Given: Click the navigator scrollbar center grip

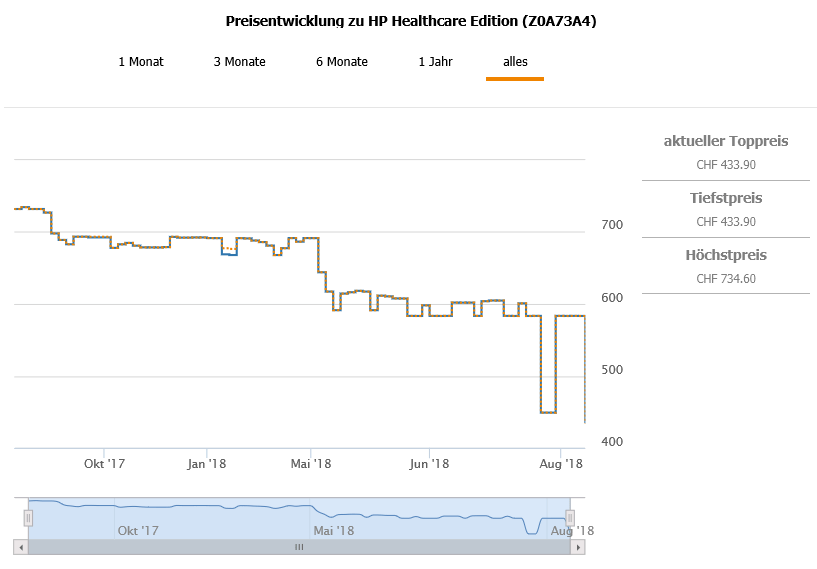Looking at the screenshot, I should tap(298, 547).
